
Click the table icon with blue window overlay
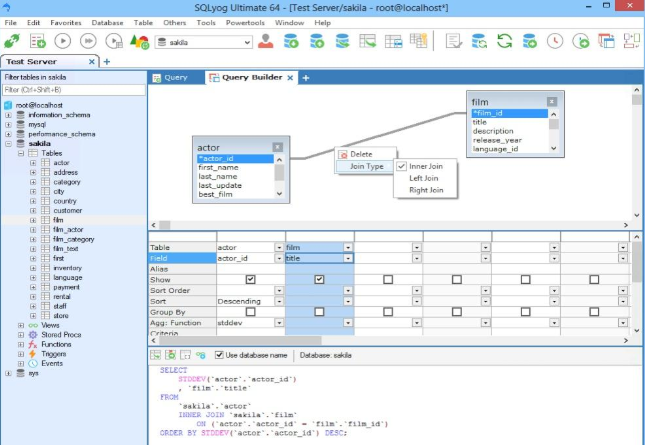393,41
